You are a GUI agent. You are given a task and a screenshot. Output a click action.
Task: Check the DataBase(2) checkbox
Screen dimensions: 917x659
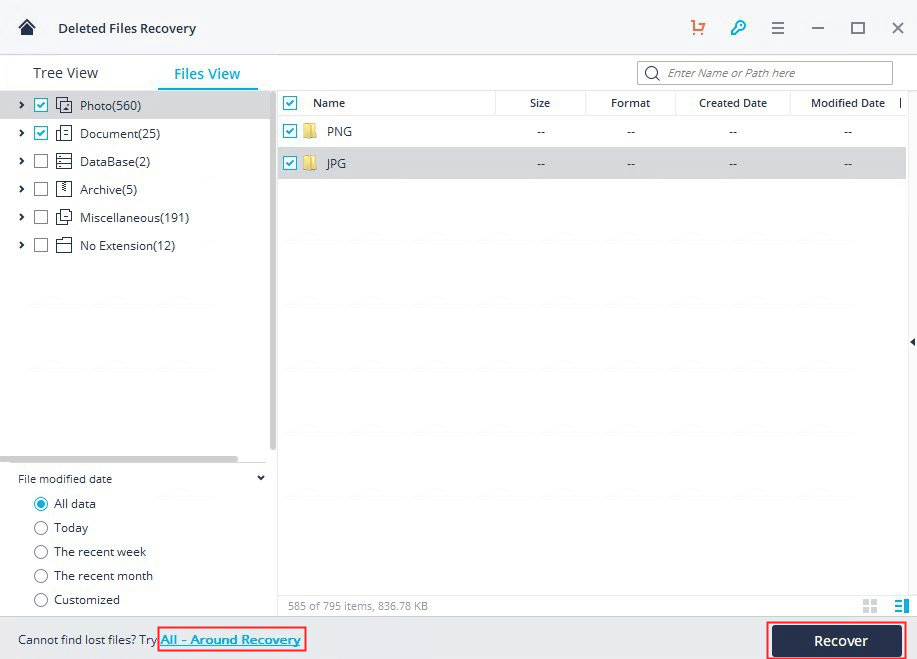(41, 161)
